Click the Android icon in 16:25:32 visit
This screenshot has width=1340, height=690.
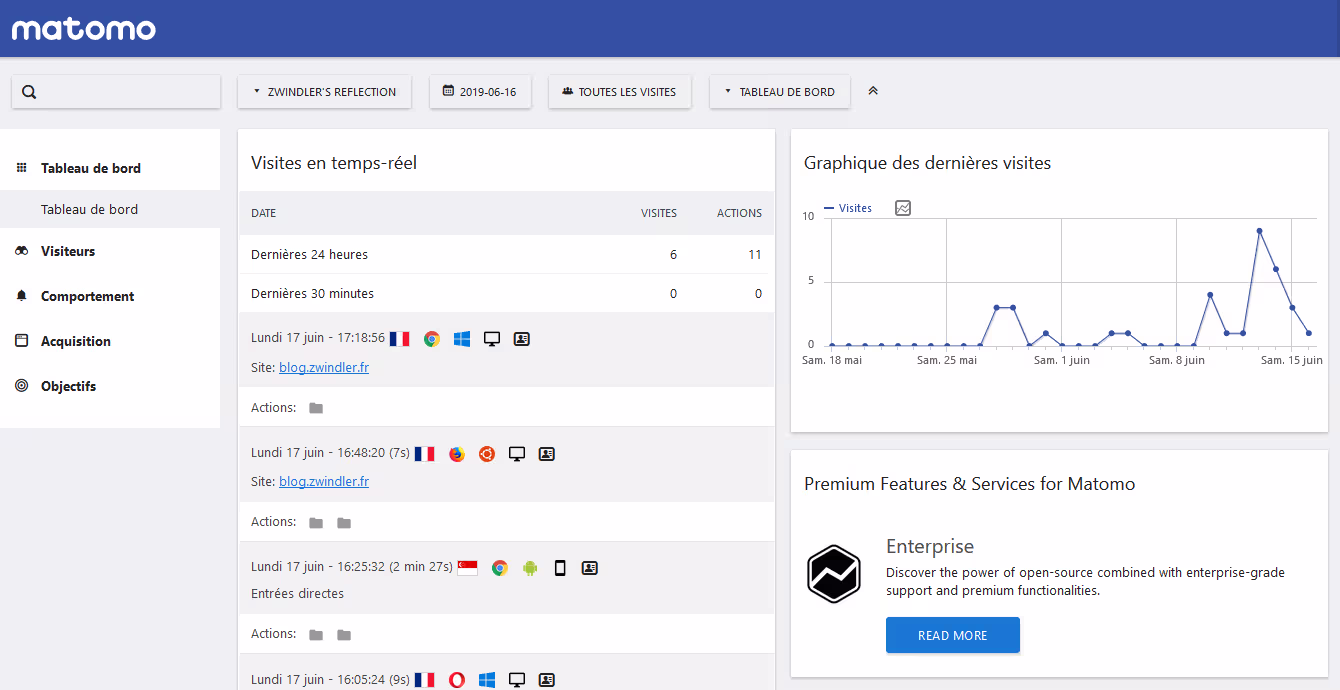[x=530, y=568]
